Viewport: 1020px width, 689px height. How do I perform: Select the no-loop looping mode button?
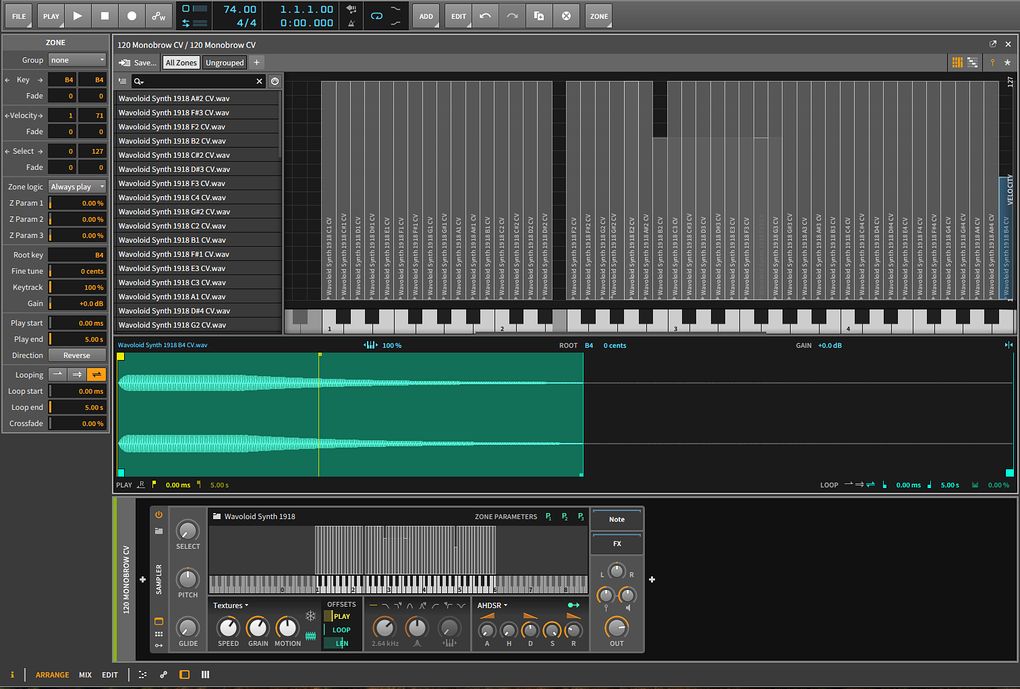(58, 375)
